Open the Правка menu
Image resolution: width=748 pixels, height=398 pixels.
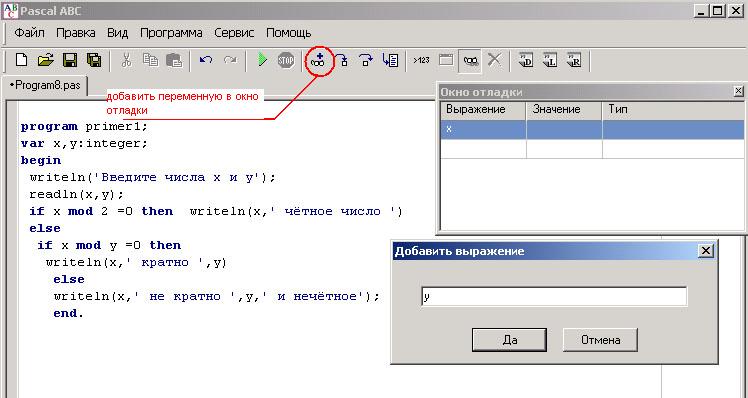76,33
